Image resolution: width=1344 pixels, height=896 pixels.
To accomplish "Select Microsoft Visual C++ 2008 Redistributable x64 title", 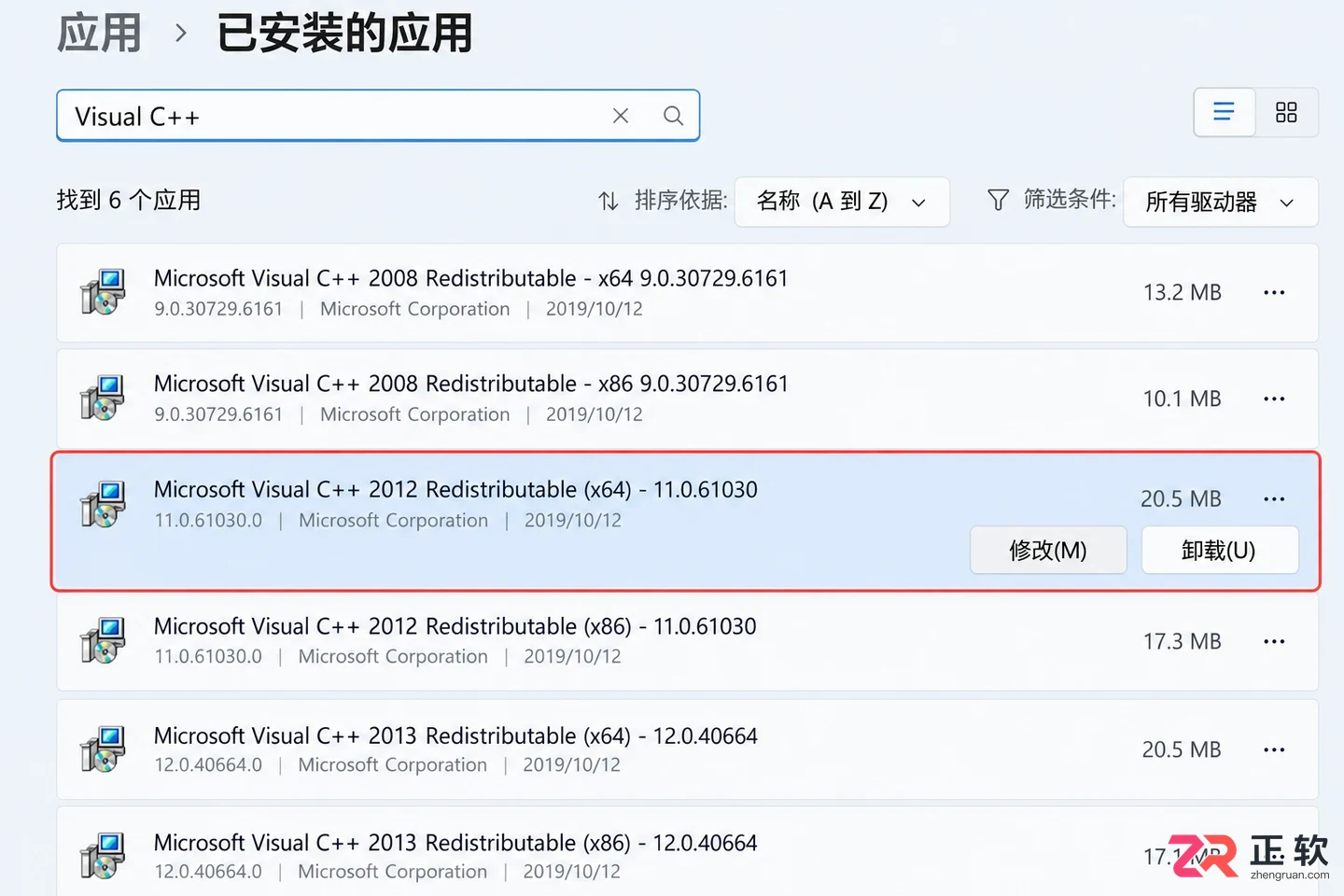I will [470, 278].
